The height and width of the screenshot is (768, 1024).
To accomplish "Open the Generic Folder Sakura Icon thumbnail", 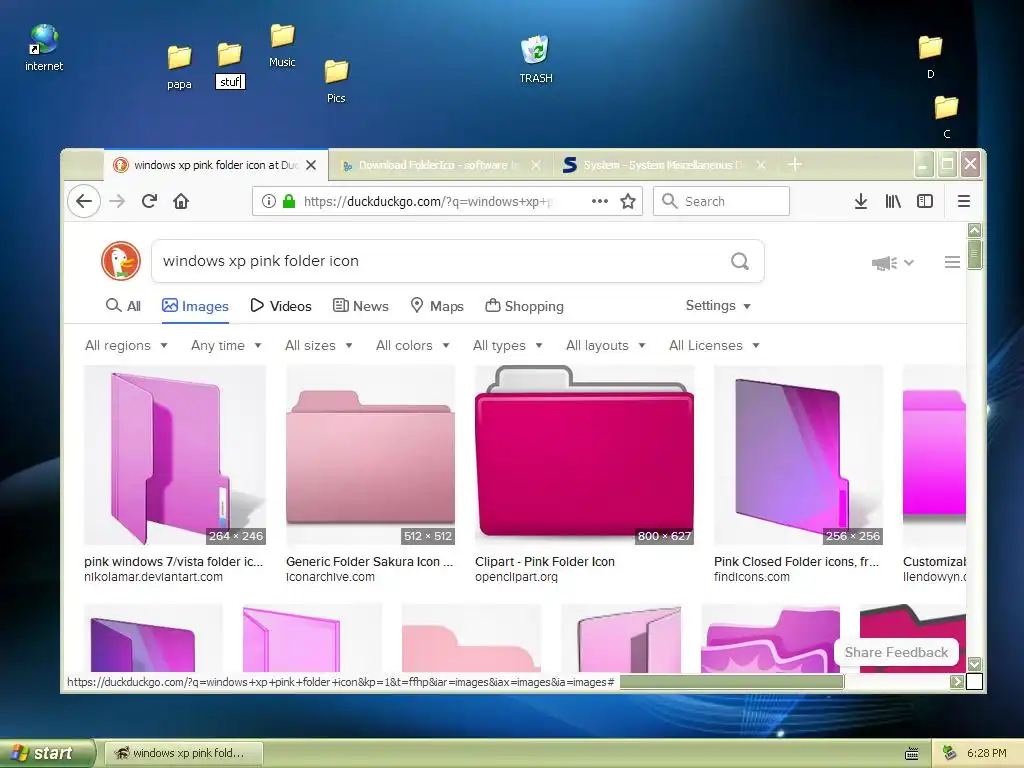I will [370, 455].
